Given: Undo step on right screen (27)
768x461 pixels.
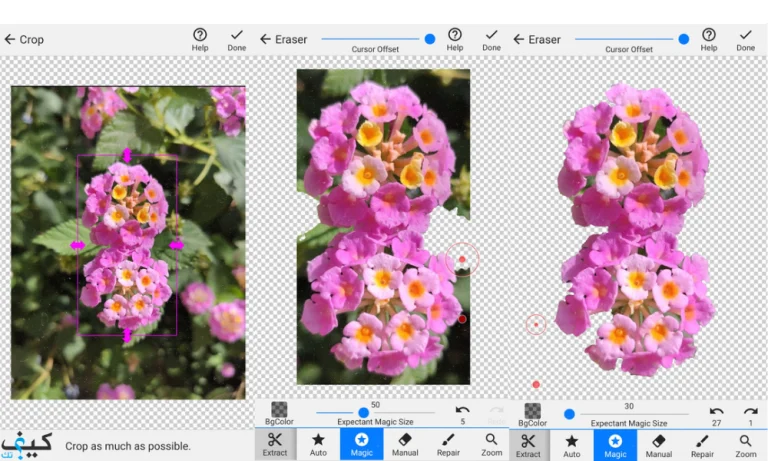Looking at the screenshot, I should (716, 416).
